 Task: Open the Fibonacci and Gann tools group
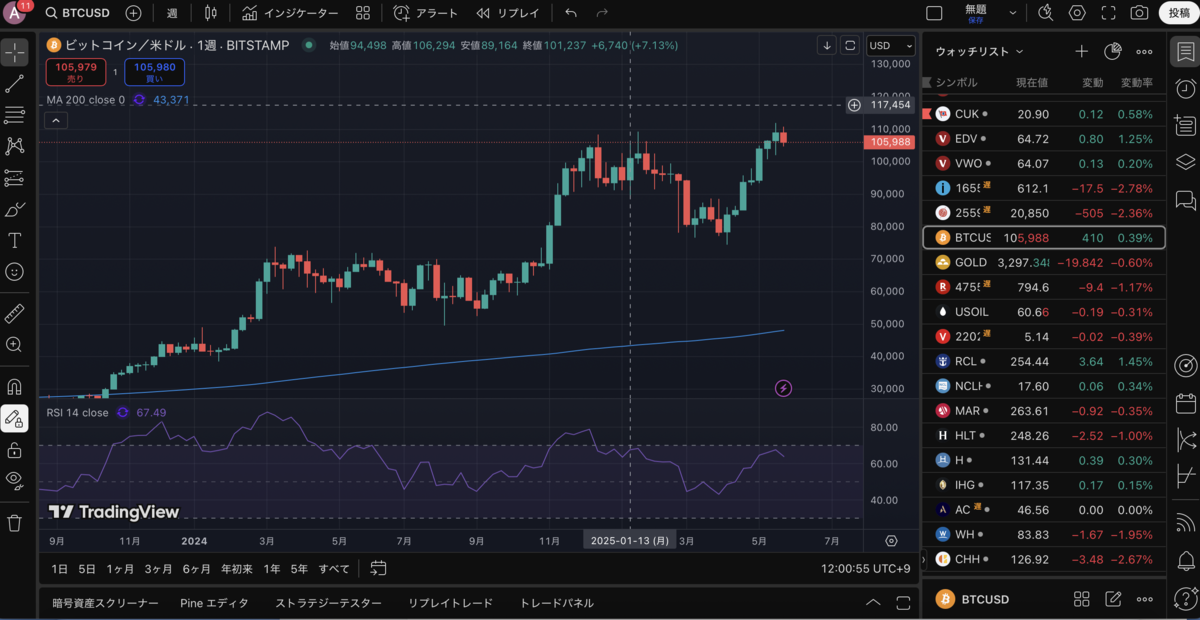(x=15, y=115)
